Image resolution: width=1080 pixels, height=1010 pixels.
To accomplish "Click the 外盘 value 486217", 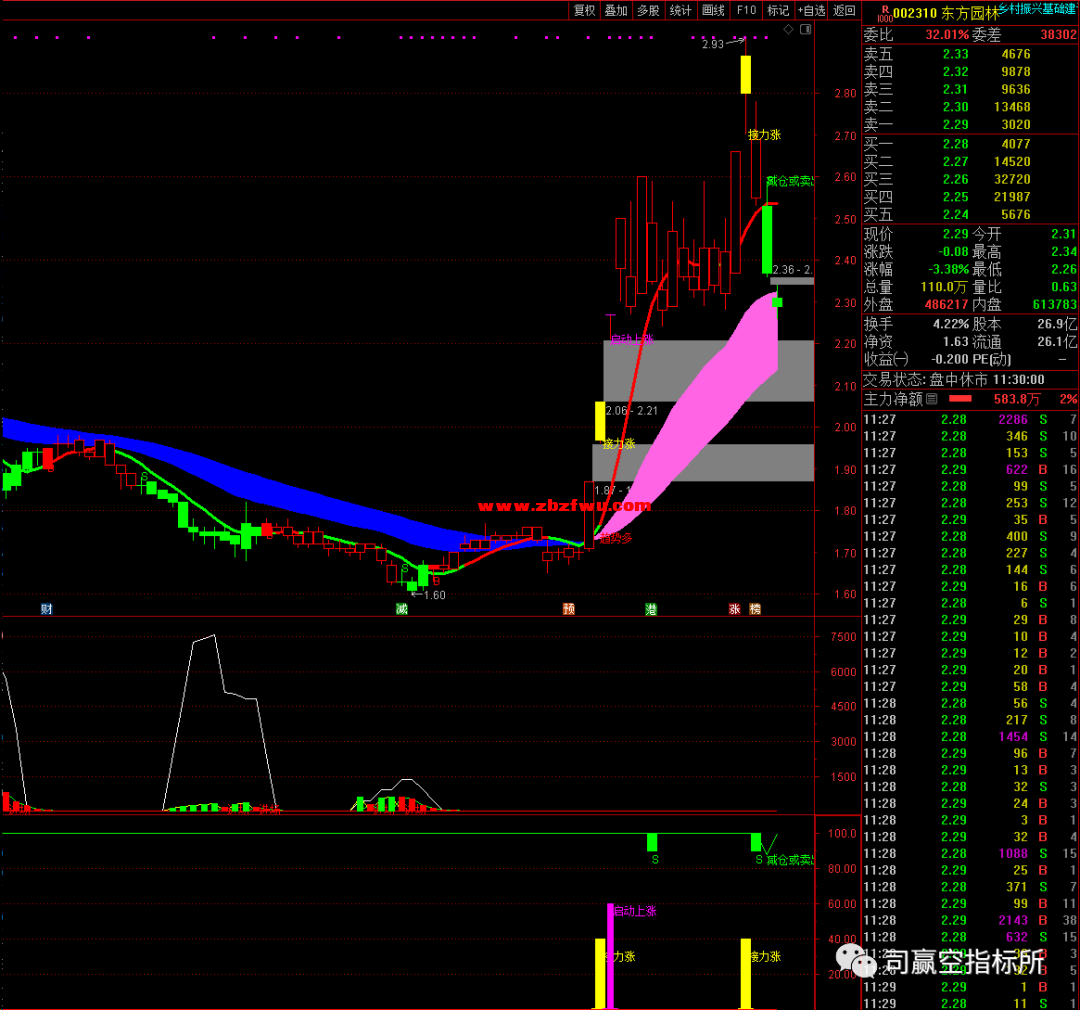I will [946, 305].
